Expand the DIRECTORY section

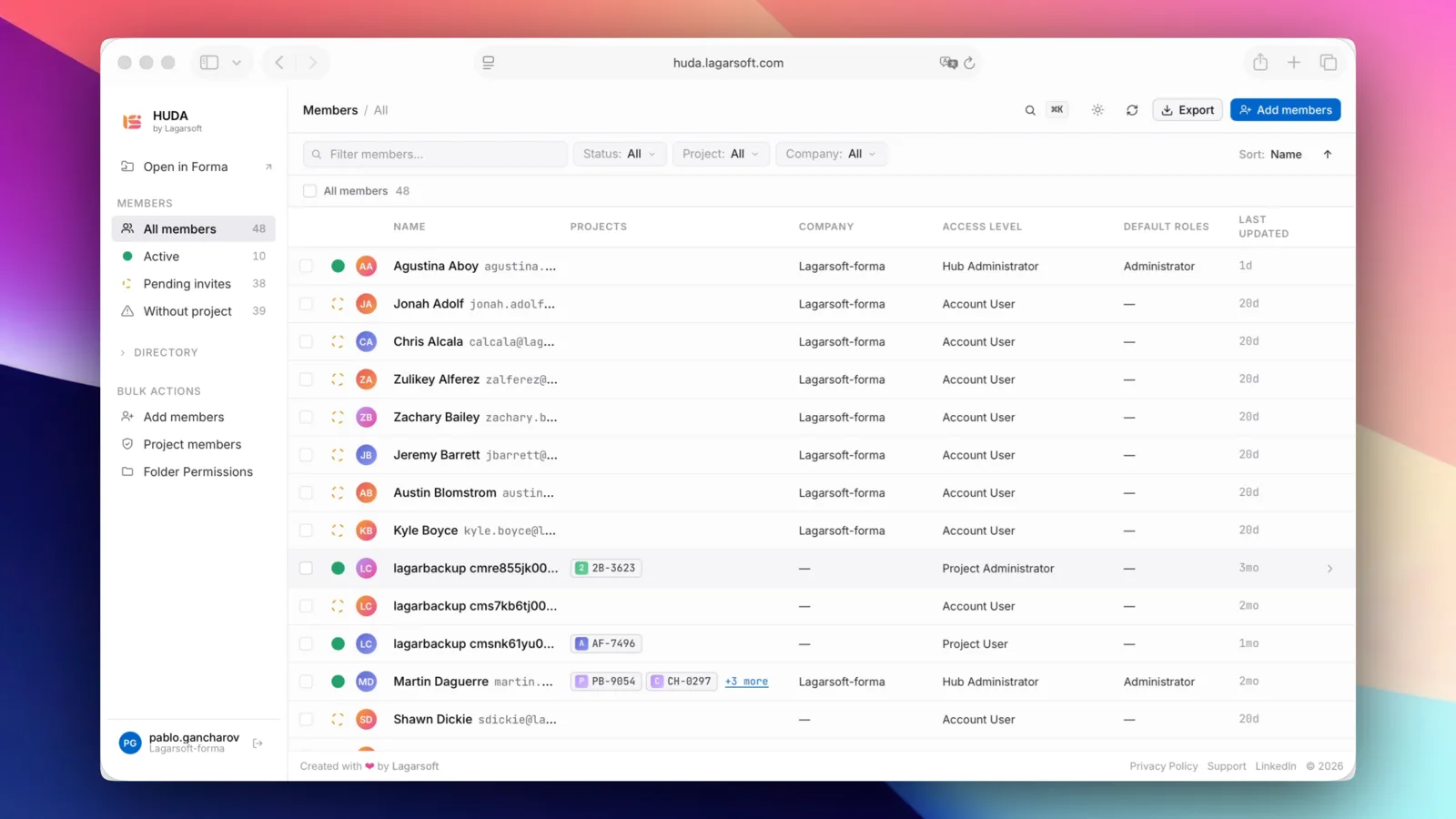coord(159,353)
